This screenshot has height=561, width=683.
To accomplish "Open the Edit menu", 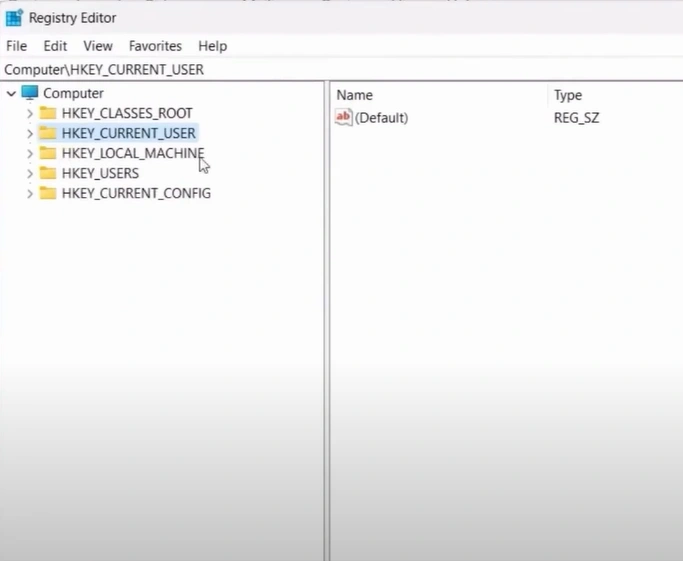I will click(x=55, y=46).
